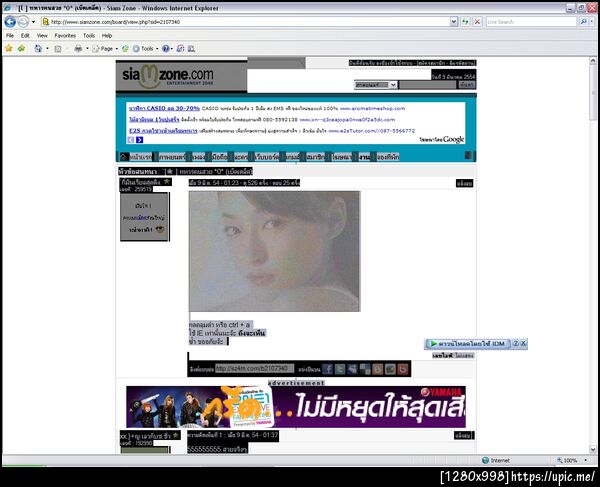Open the E2S tutor ad link
600x487 pixels.
[163, 131]
